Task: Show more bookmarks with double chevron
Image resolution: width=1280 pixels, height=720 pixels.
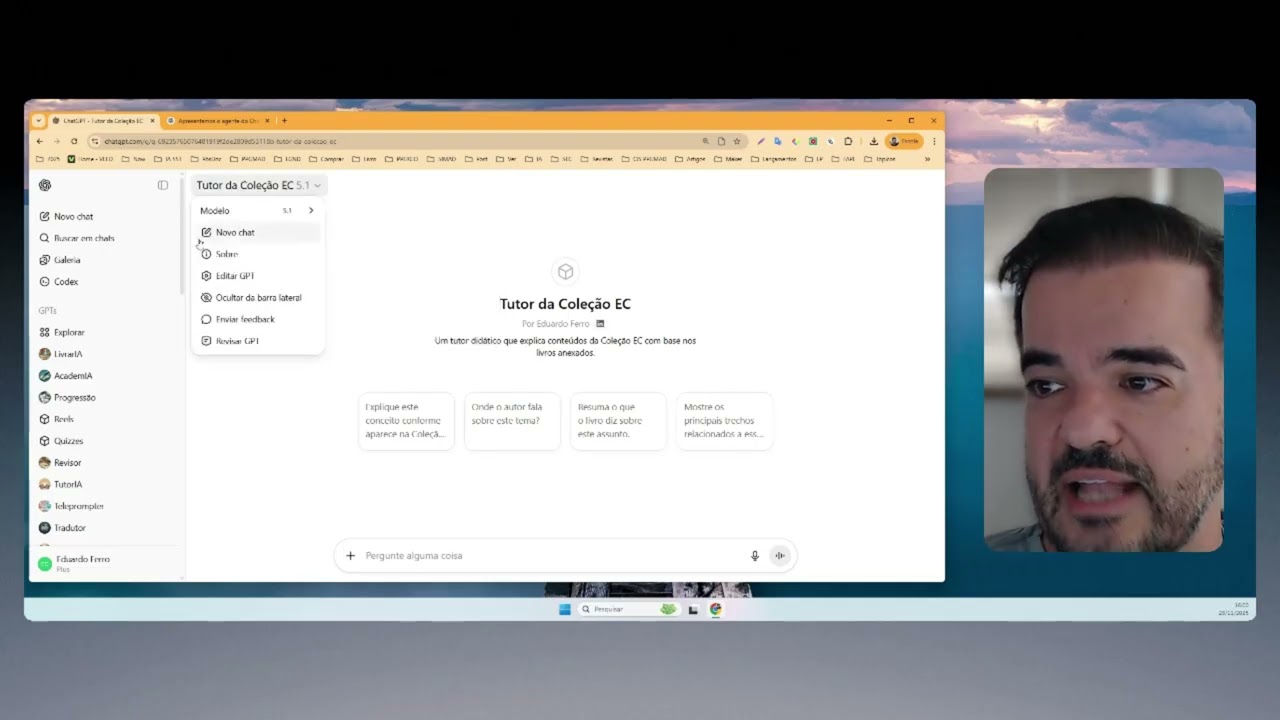Action: (927, 159)
